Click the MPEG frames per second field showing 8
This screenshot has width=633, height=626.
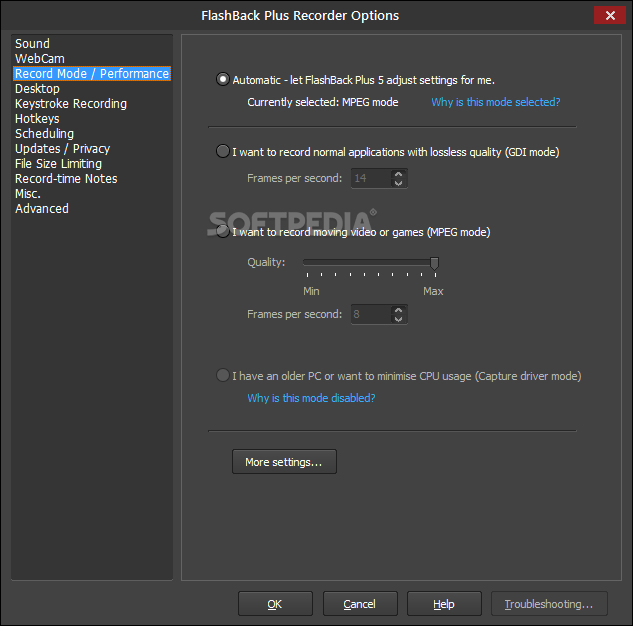click(x=371, y=314)
